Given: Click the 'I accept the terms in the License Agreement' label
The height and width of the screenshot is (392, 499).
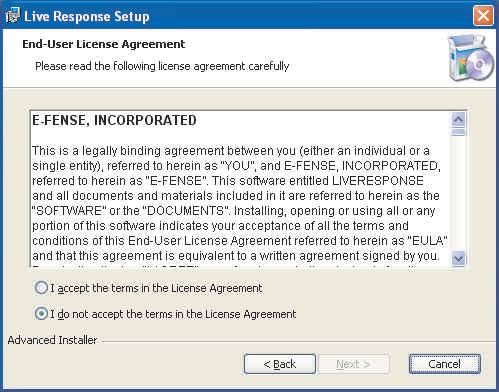Looking at the screenshot, I should tap(156, 288).
